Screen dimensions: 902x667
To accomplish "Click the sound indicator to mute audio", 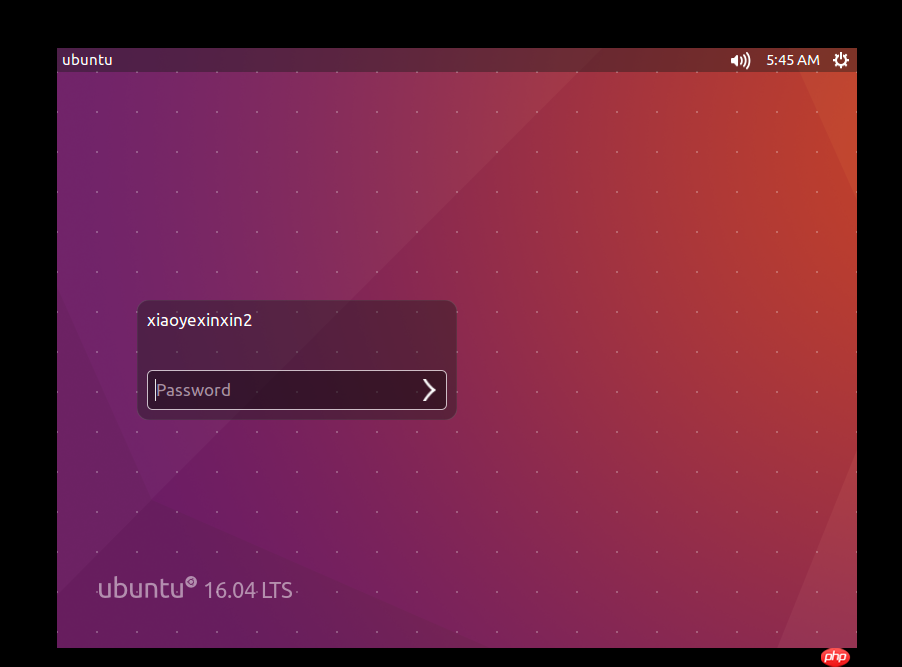I will point(740,60).
